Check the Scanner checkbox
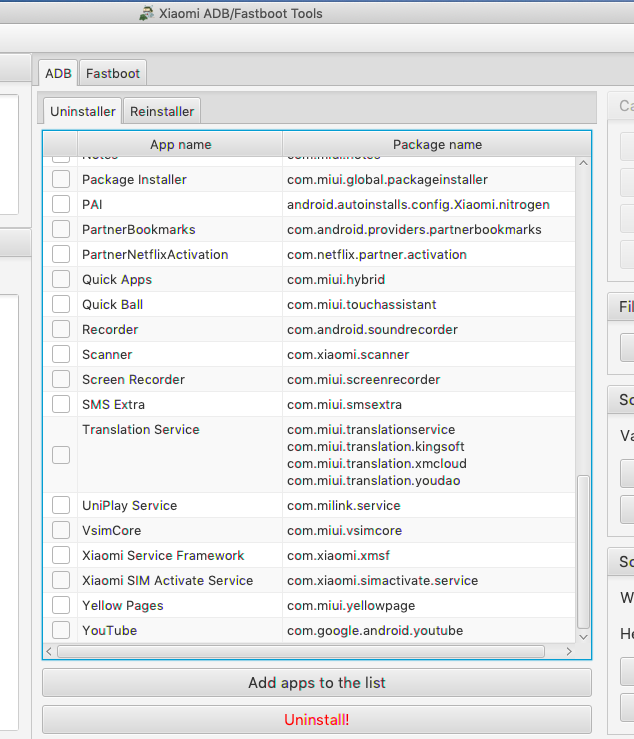 click(x=61, y=354)
